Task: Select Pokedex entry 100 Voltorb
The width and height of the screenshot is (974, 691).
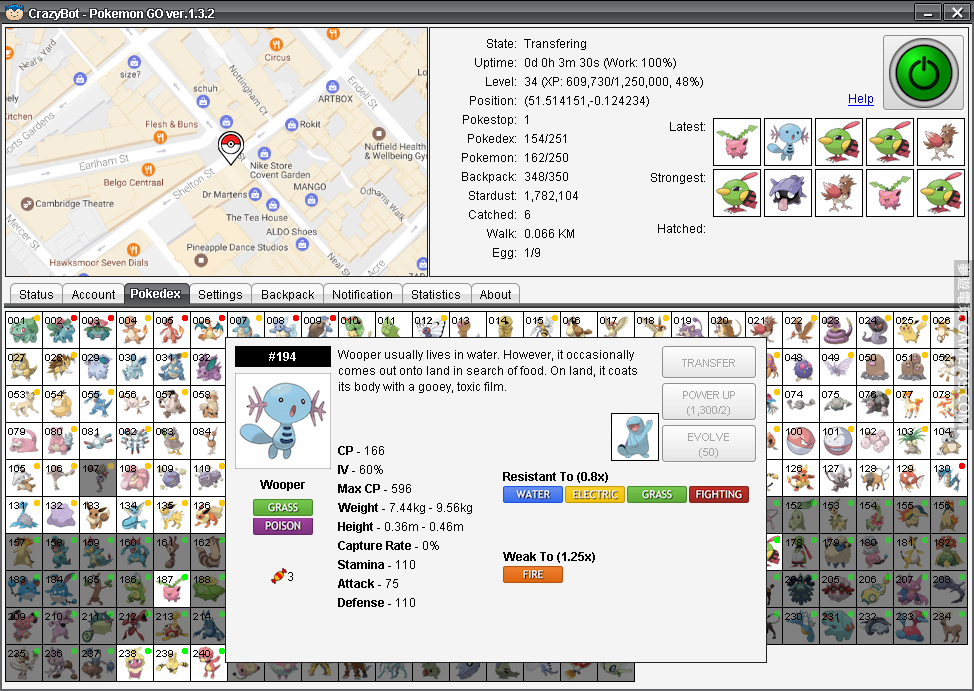Action: 800,441
